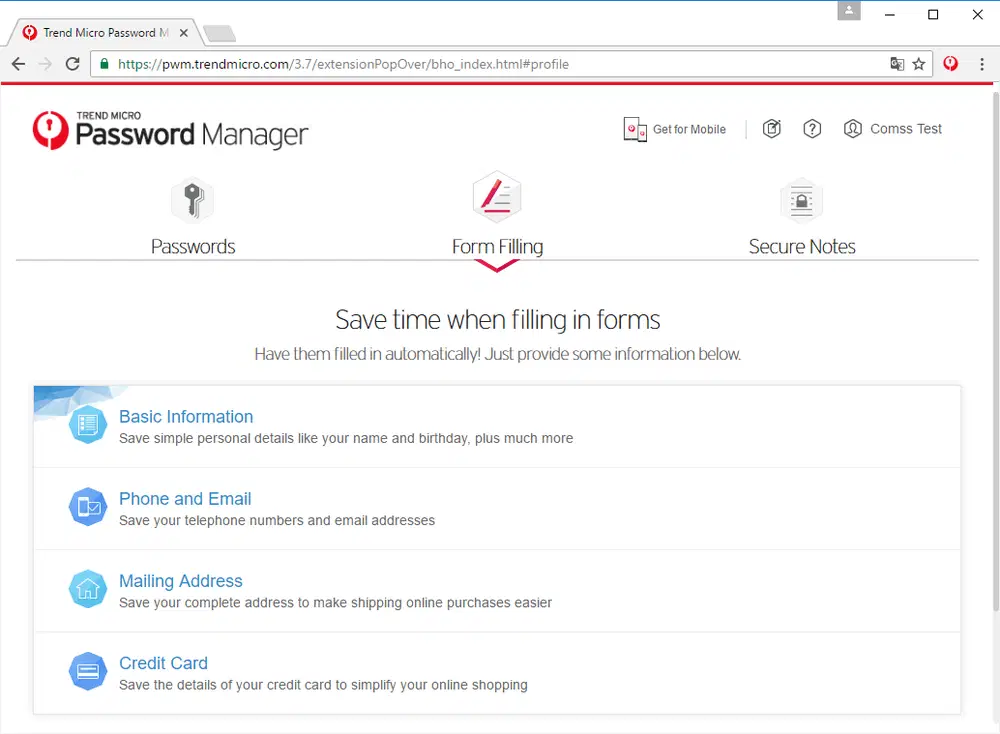The width and height of the screenshot is (1000, 734).
Task: Click the Trend Micro extension icon in toolbar
Action: 950,64
